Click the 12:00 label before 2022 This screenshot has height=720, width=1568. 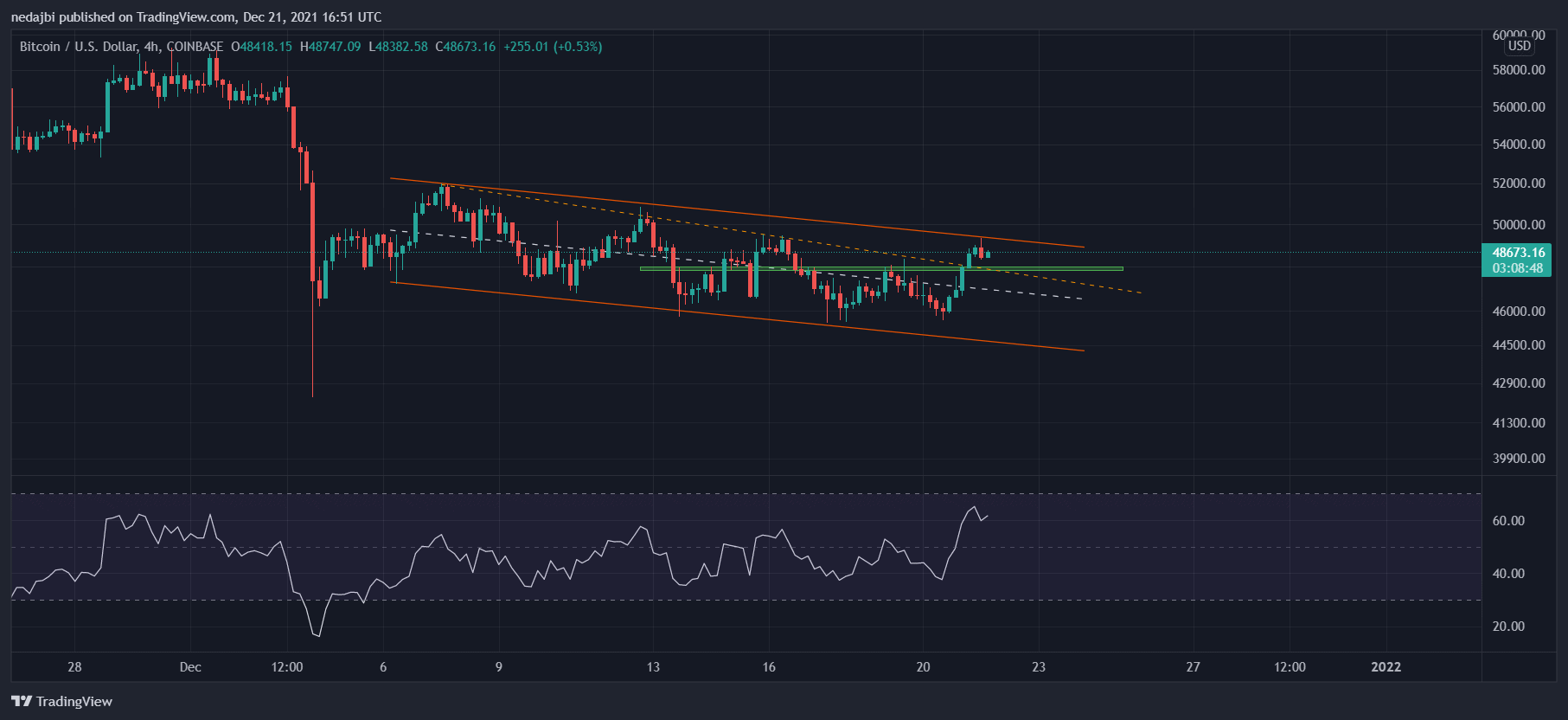pos(1290,667)
